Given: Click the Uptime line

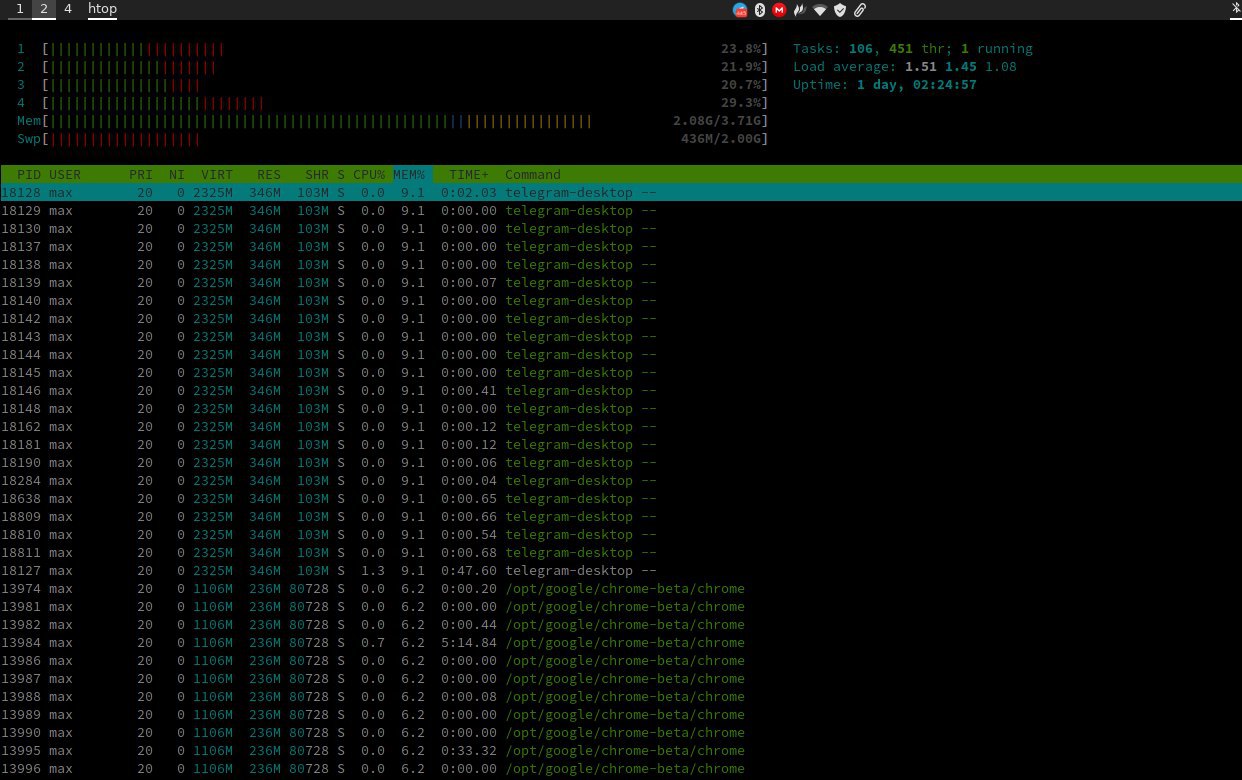Looking at the screenshot, I should click(885, 84).
